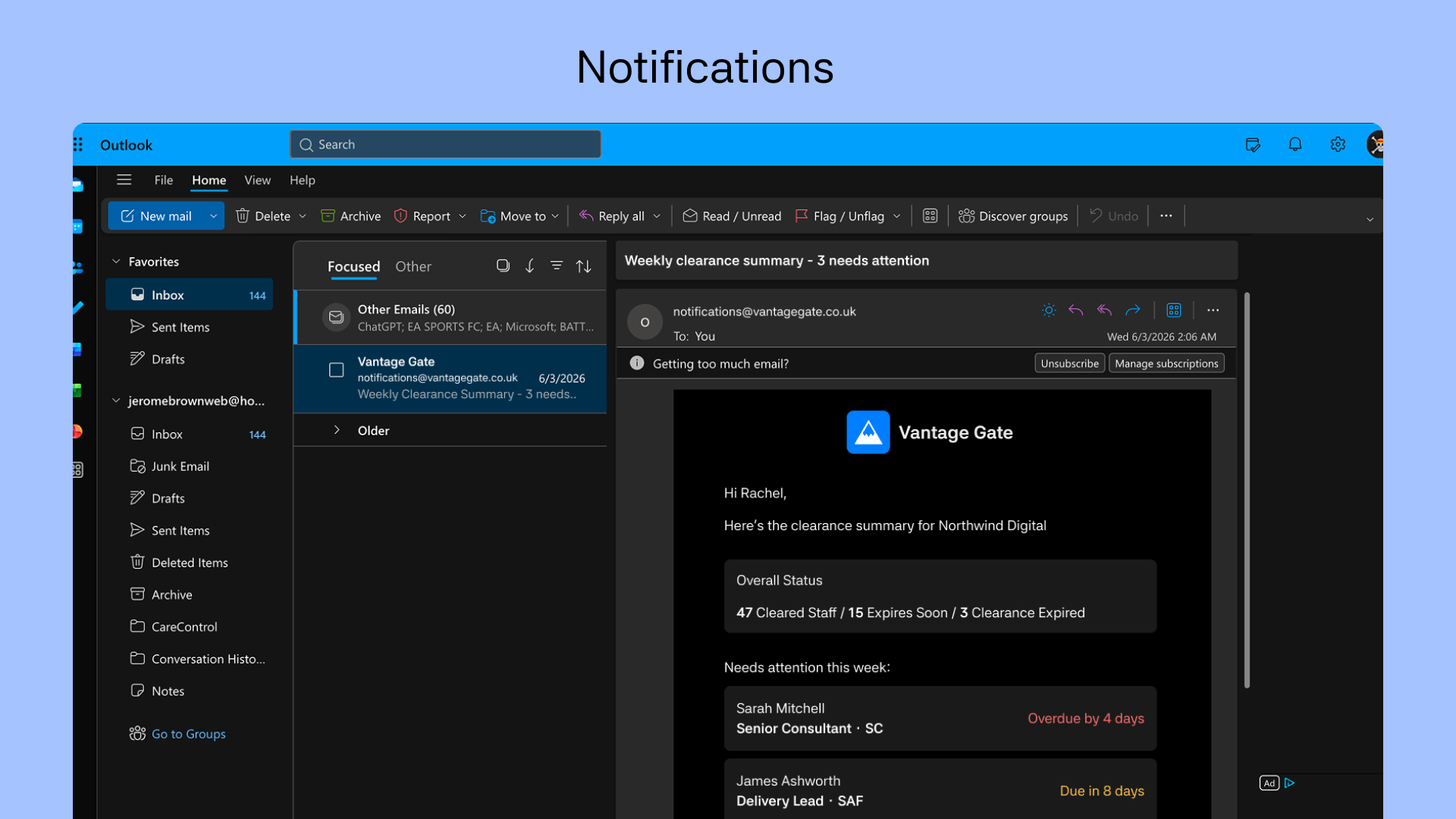The image size is (1456, 819).
Task: Switch to the Other inbox tab
Action: click(413, 266)
